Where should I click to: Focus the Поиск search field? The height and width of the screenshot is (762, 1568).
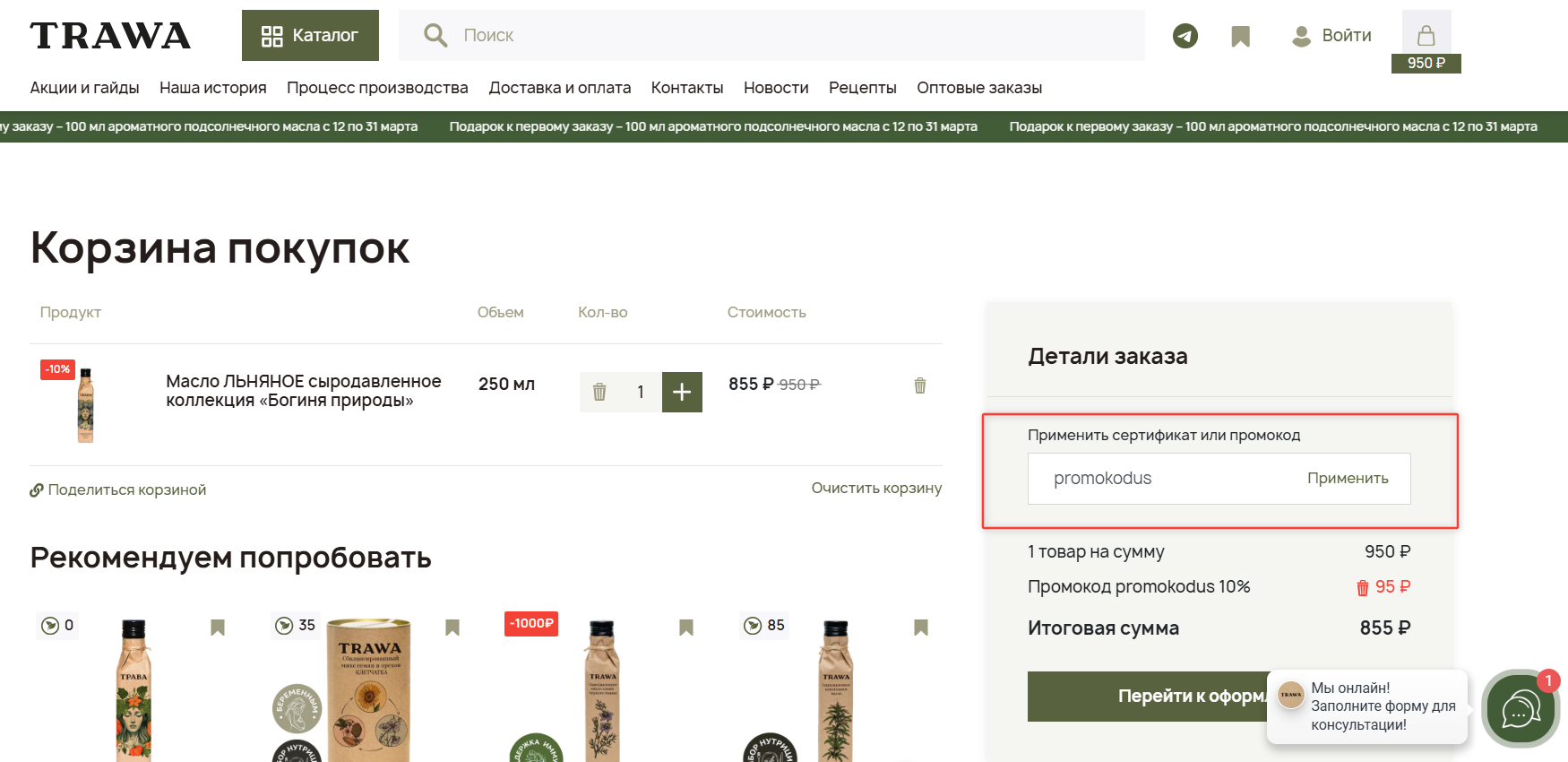pos(771,36)
